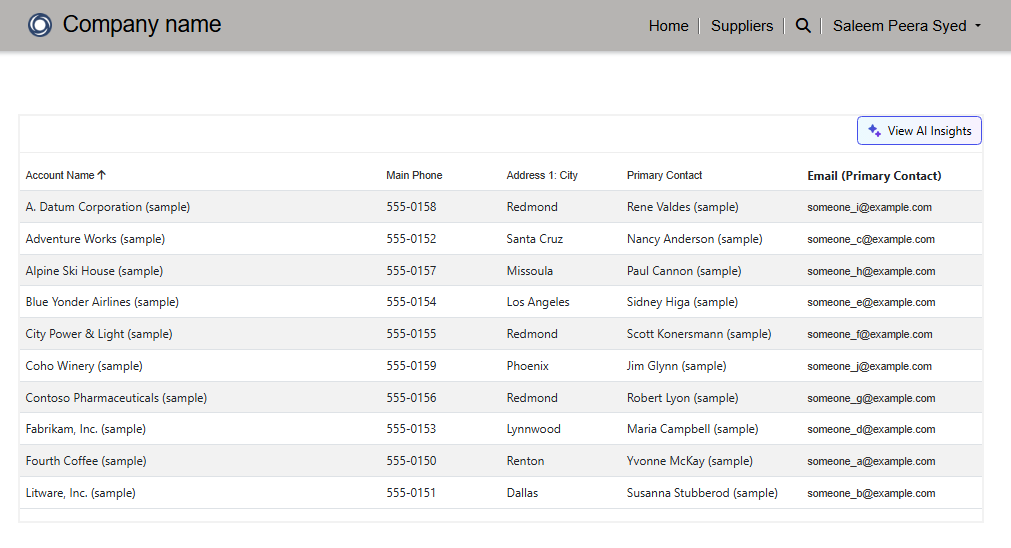Click email someone_d@example.com
The width and height of the screenshot is (1011, 548).
pos(871,429)
